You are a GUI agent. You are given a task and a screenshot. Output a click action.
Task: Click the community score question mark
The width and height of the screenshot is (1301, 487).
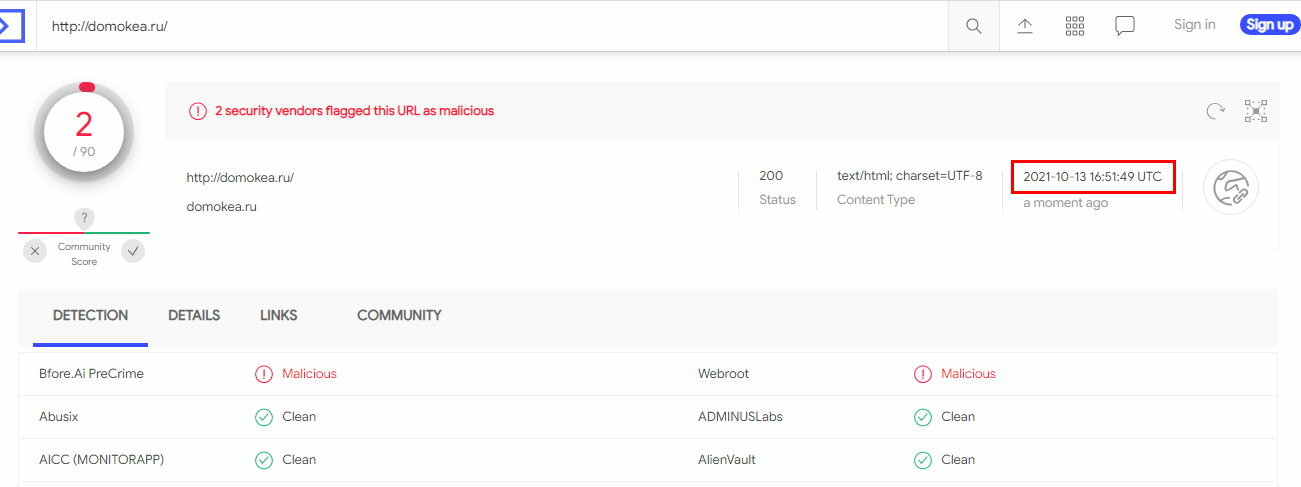tap(85, 218)
